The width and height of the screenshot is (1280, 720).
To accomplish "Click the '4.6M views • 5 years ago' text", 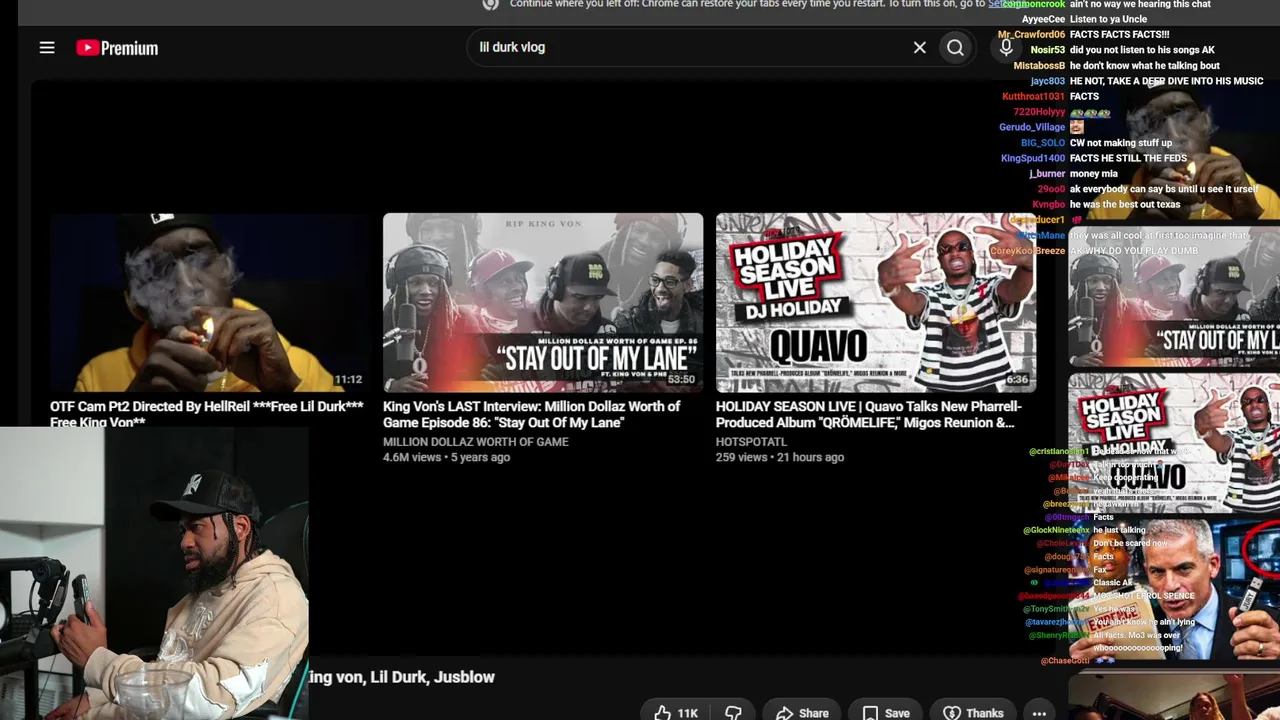I will (x=446, y=457).
